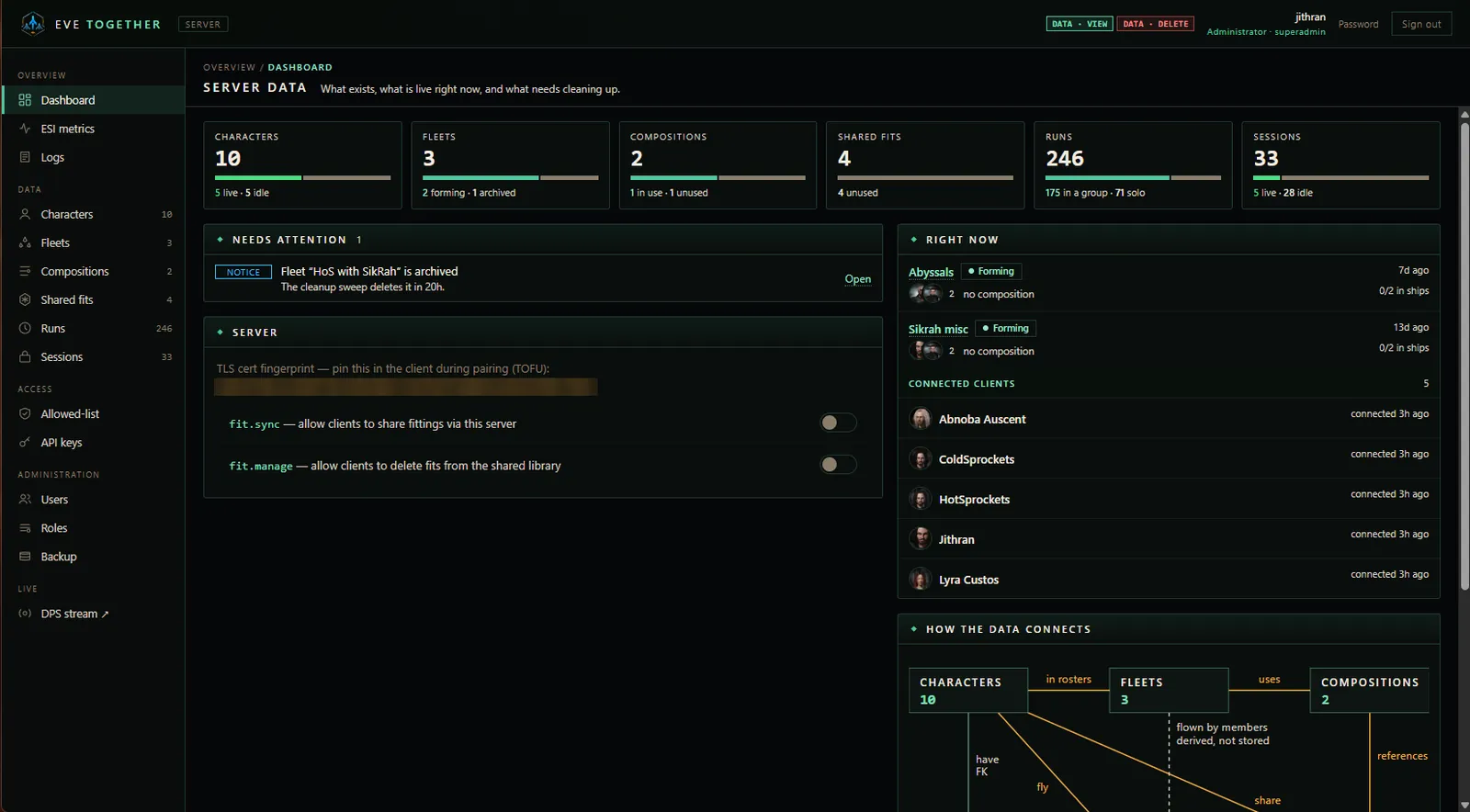Click the Sessions lock icon
Image resolution: width=1470 pixels, height=812 pixels.
pyautogui.click(x=25, y=356)
